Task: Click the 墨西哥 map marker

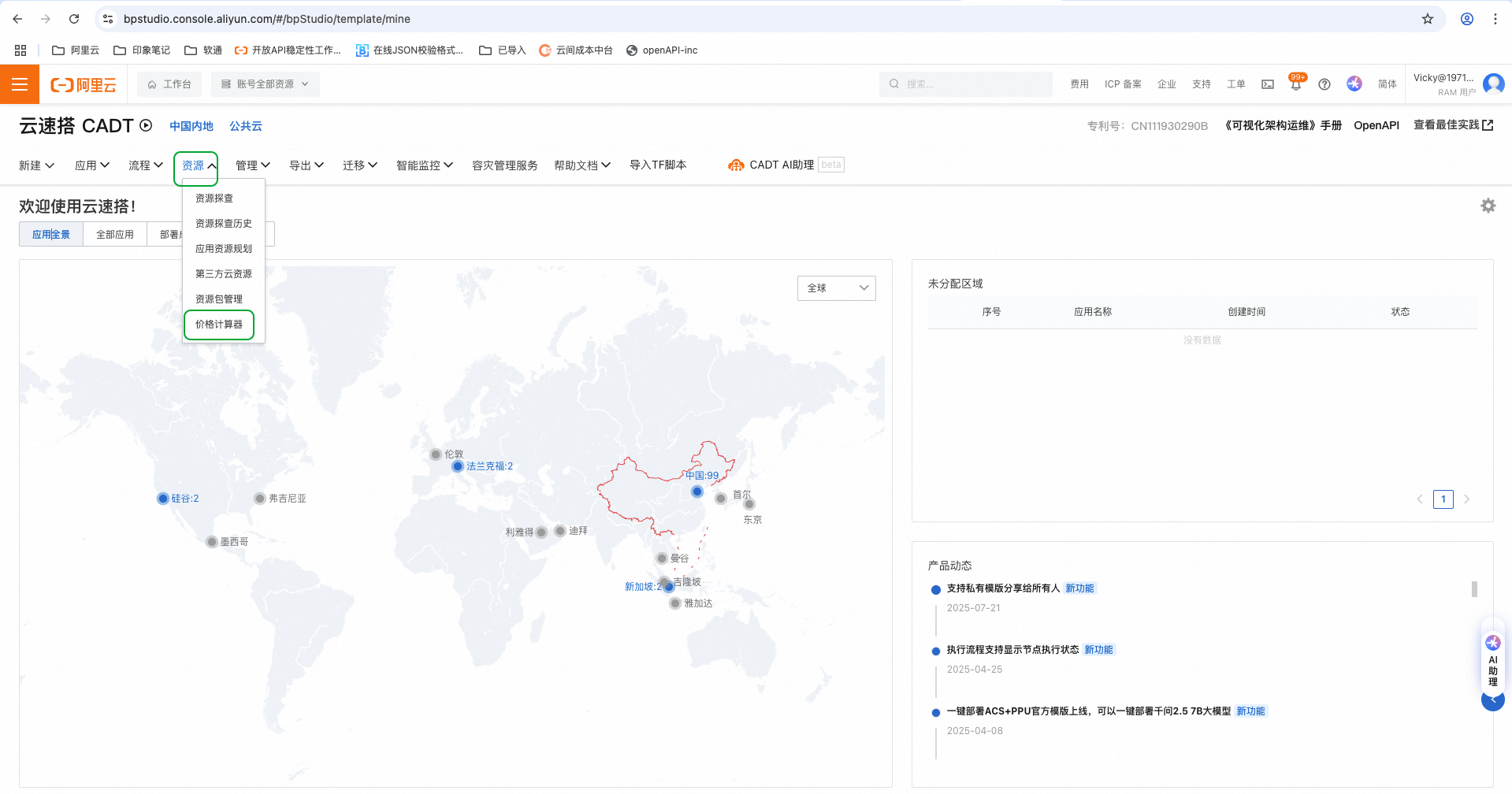Action: (212, 542)
